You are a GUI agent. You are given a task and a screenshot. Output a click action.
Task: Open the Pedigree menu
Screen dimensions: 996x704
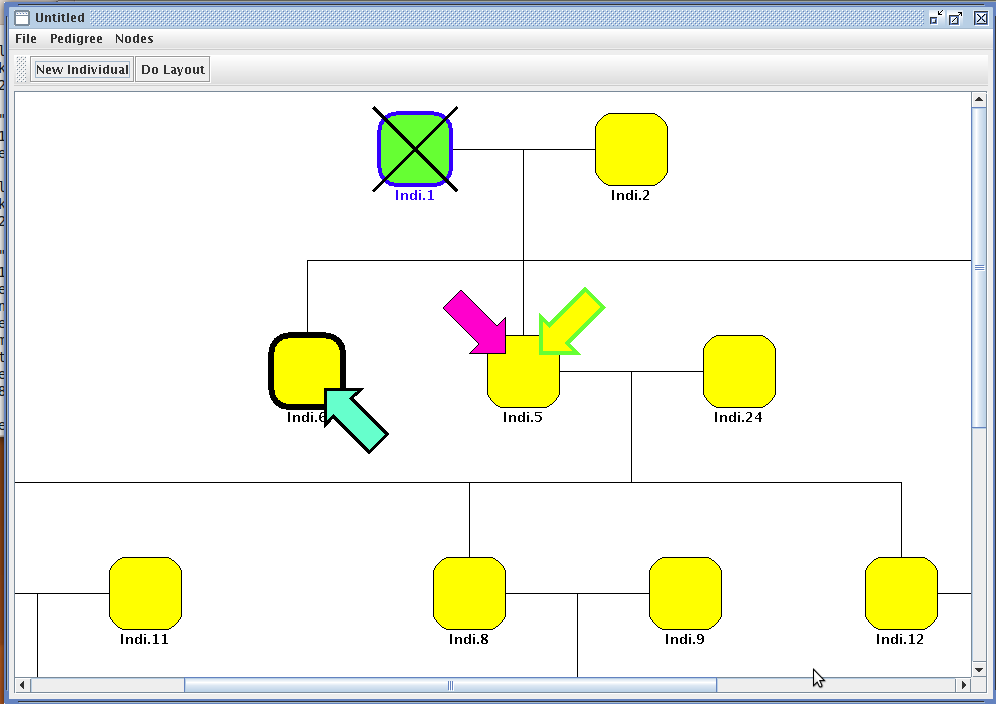click(x=76, y=39)
